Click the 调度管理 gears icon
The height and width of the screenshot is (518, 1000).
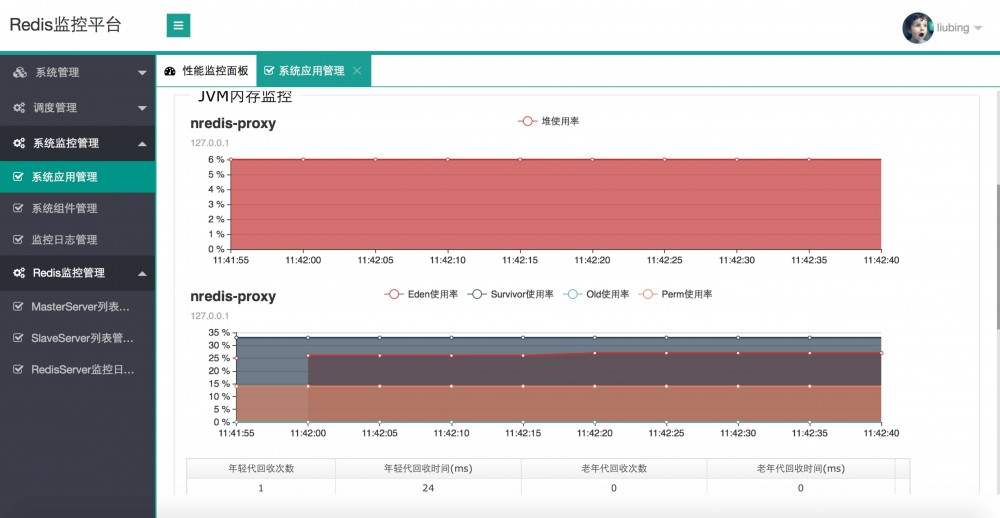[20, 108]
